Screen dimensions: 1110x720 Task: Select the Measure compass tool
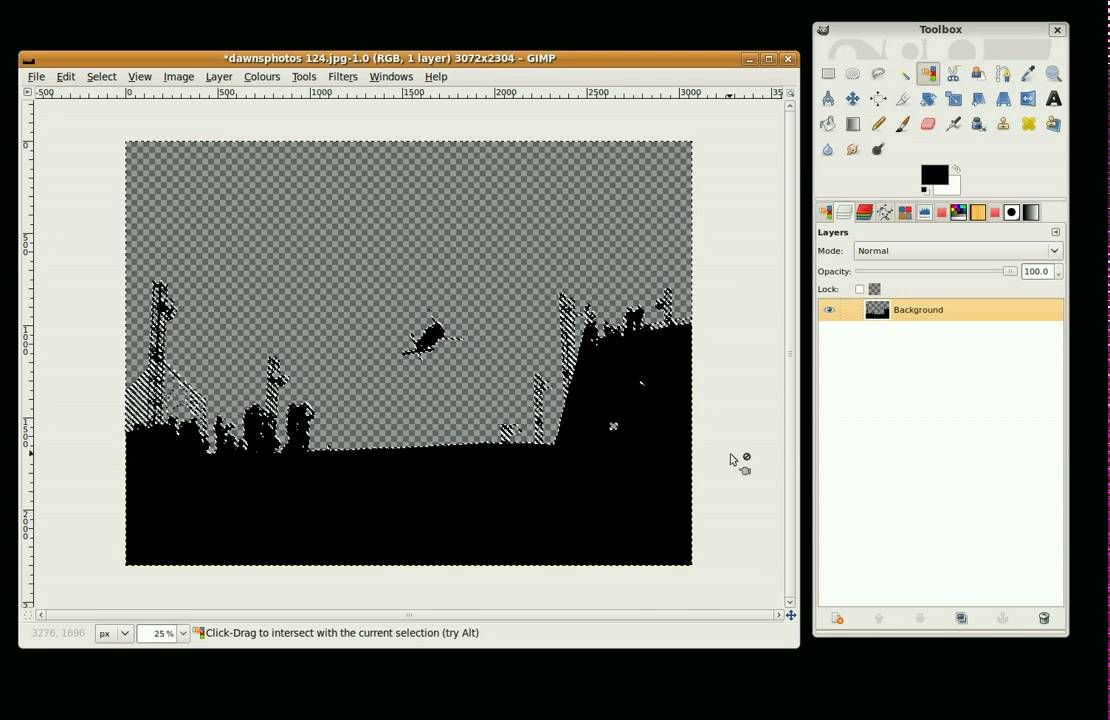pos(828,99)
